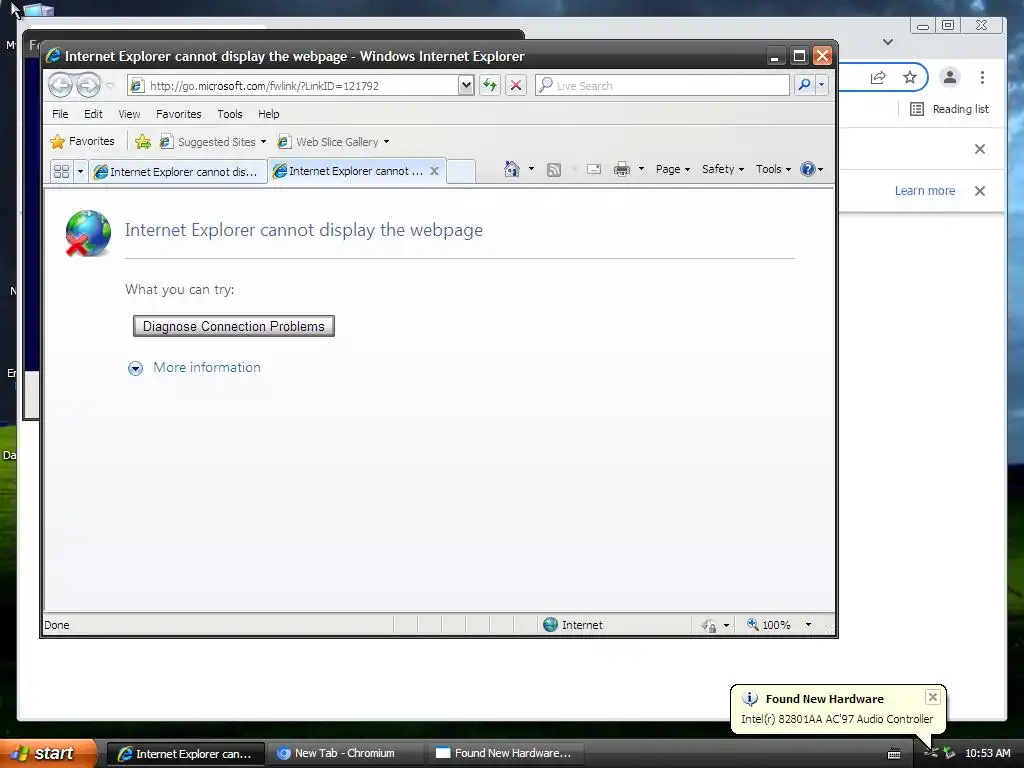
Task: Open Found New Hardware taskbar button
Action: pos(505,754)
